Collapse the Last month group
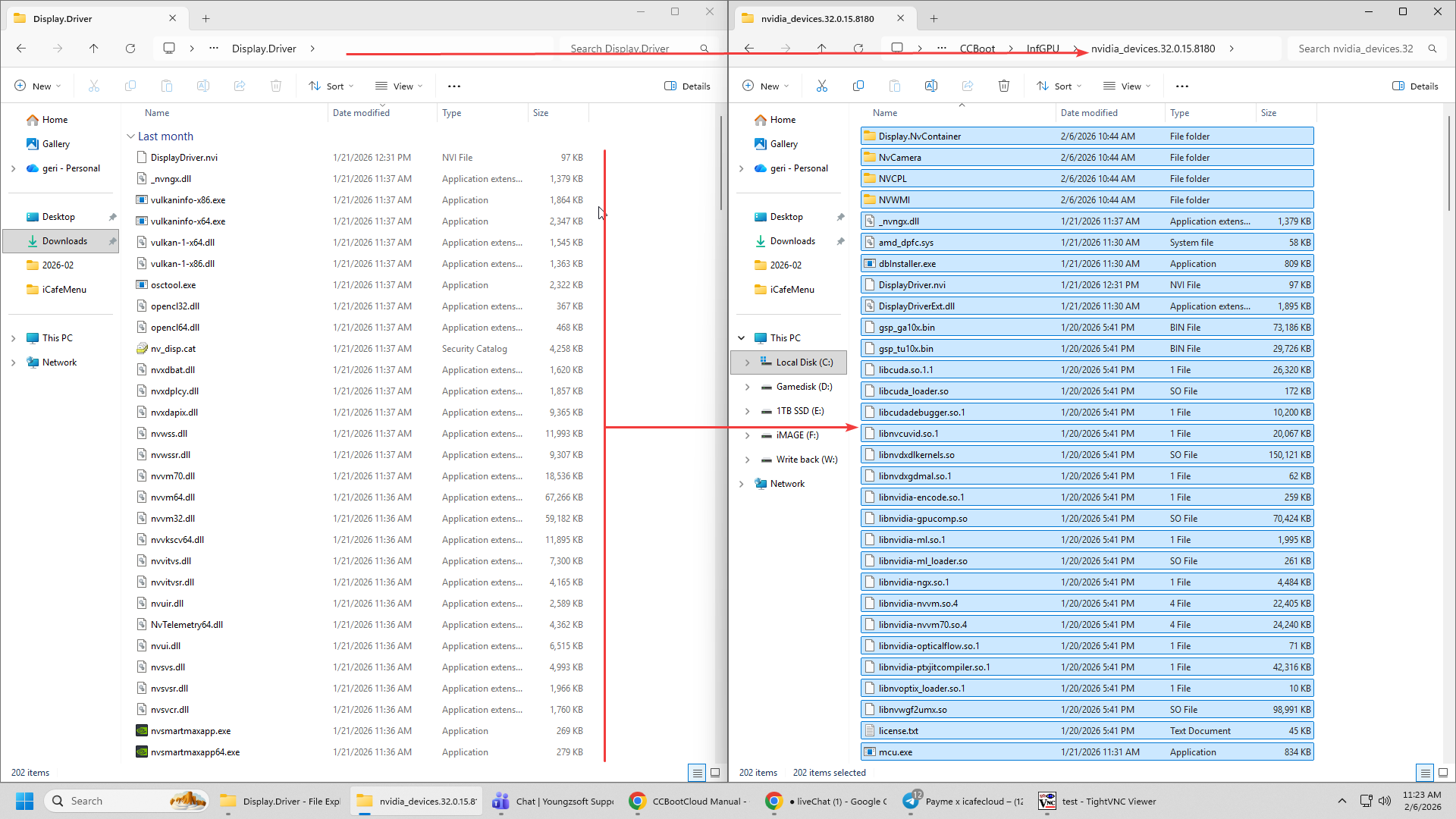This screenshot has height=819, width=1456. 130,136
